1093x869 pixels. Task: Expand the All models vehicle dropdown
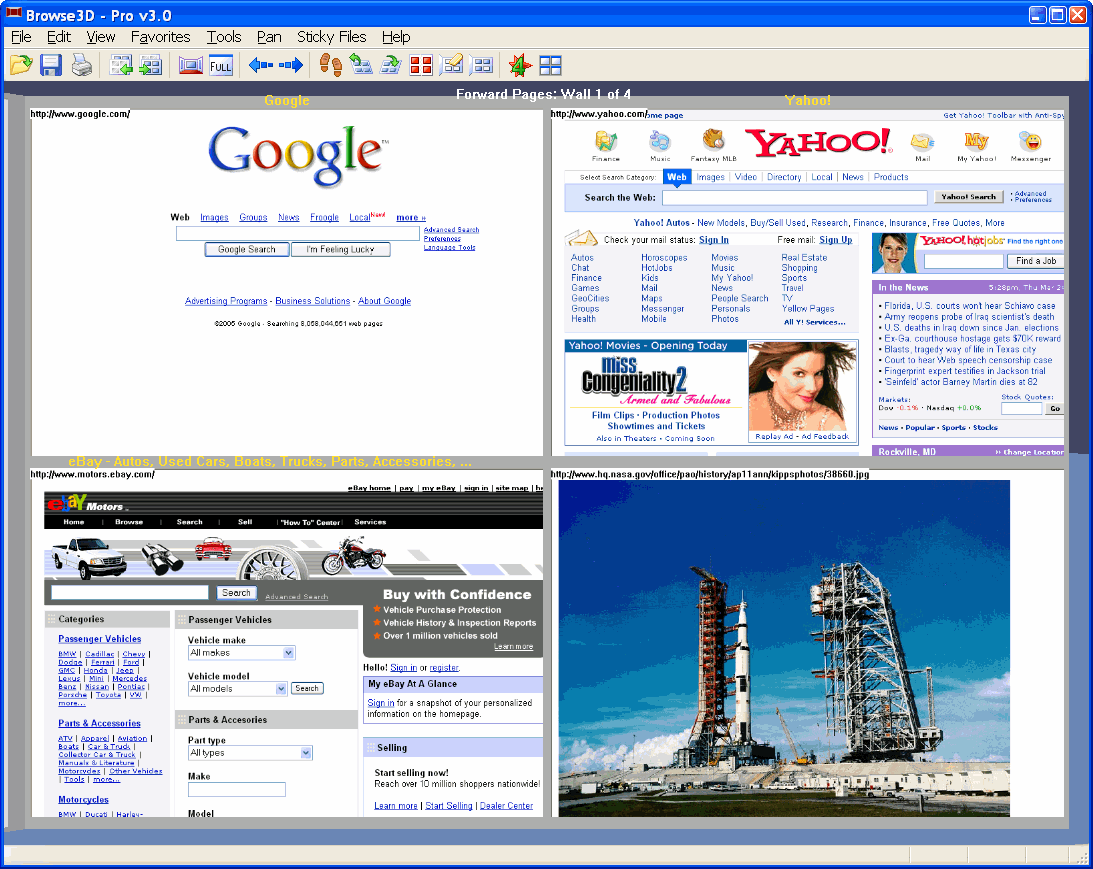(x=239, y=688)
